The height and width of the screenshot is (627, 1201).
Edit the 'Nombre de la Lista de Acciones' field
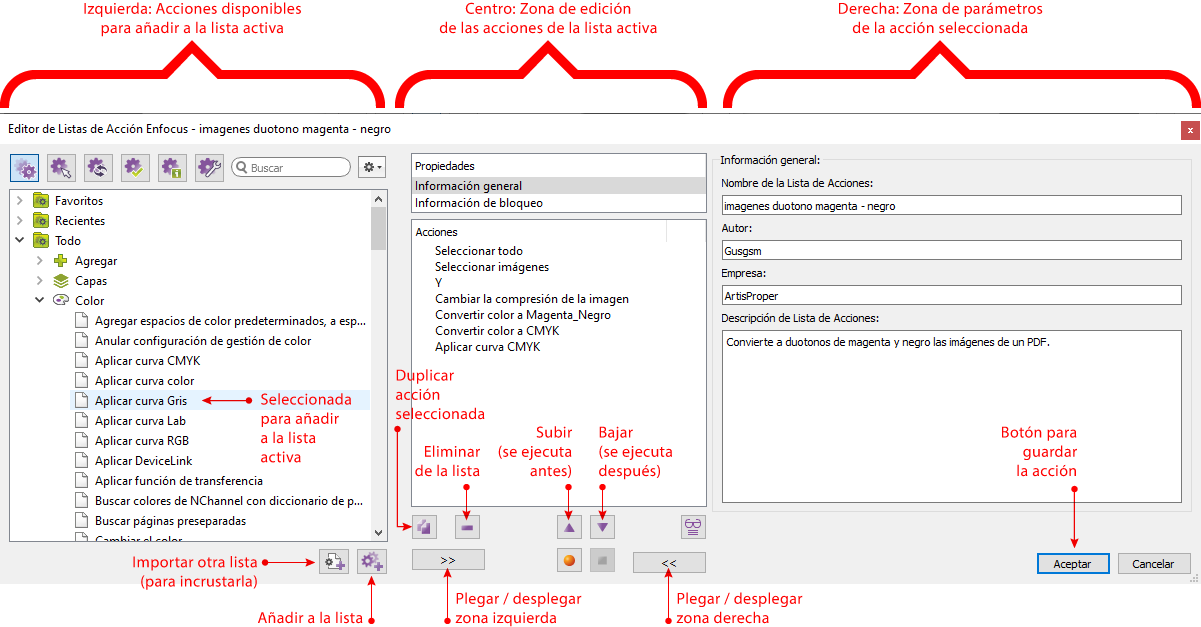coord(951,205)
